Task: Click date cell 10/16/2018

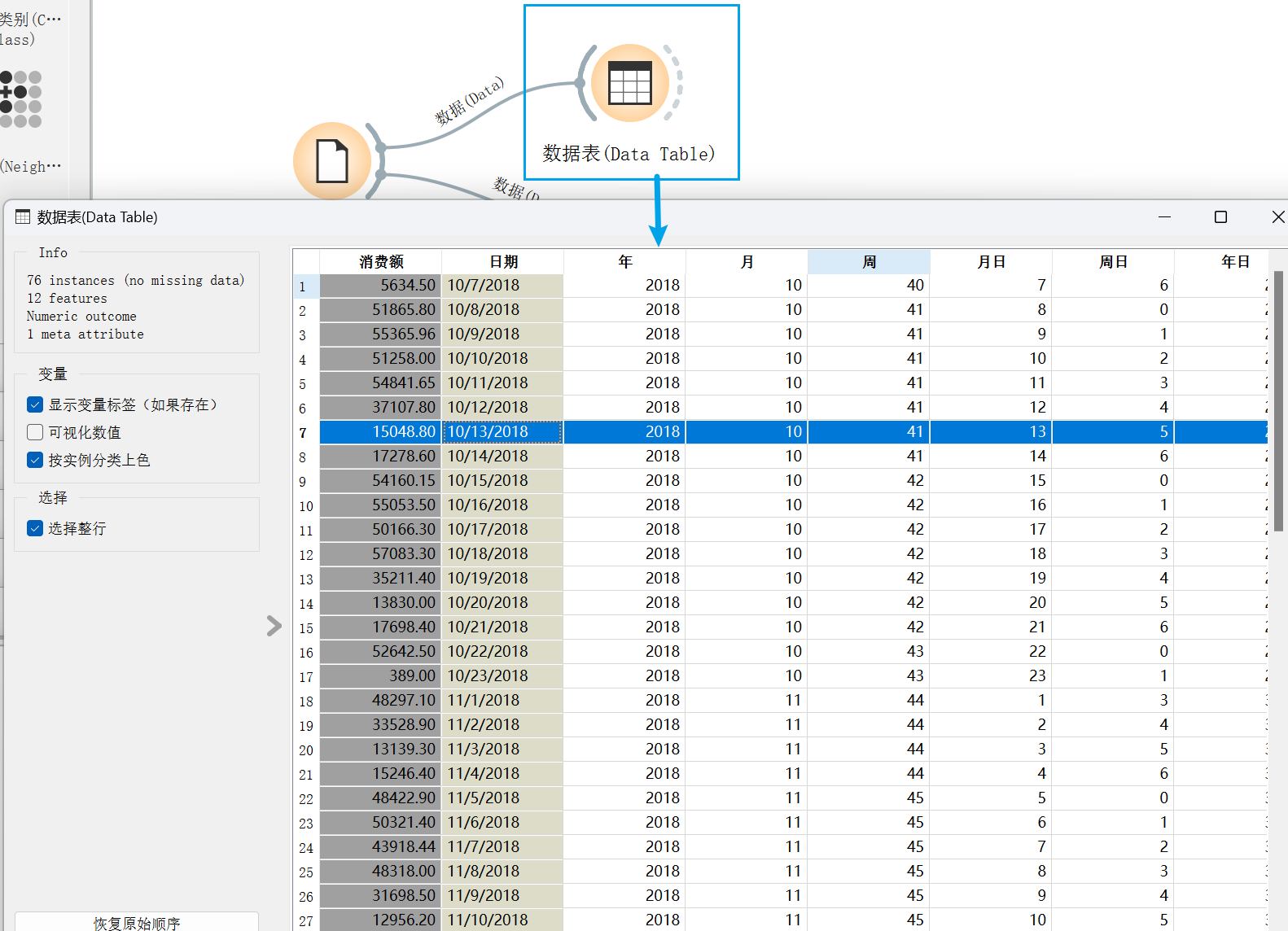Action: tap(503, 505)
